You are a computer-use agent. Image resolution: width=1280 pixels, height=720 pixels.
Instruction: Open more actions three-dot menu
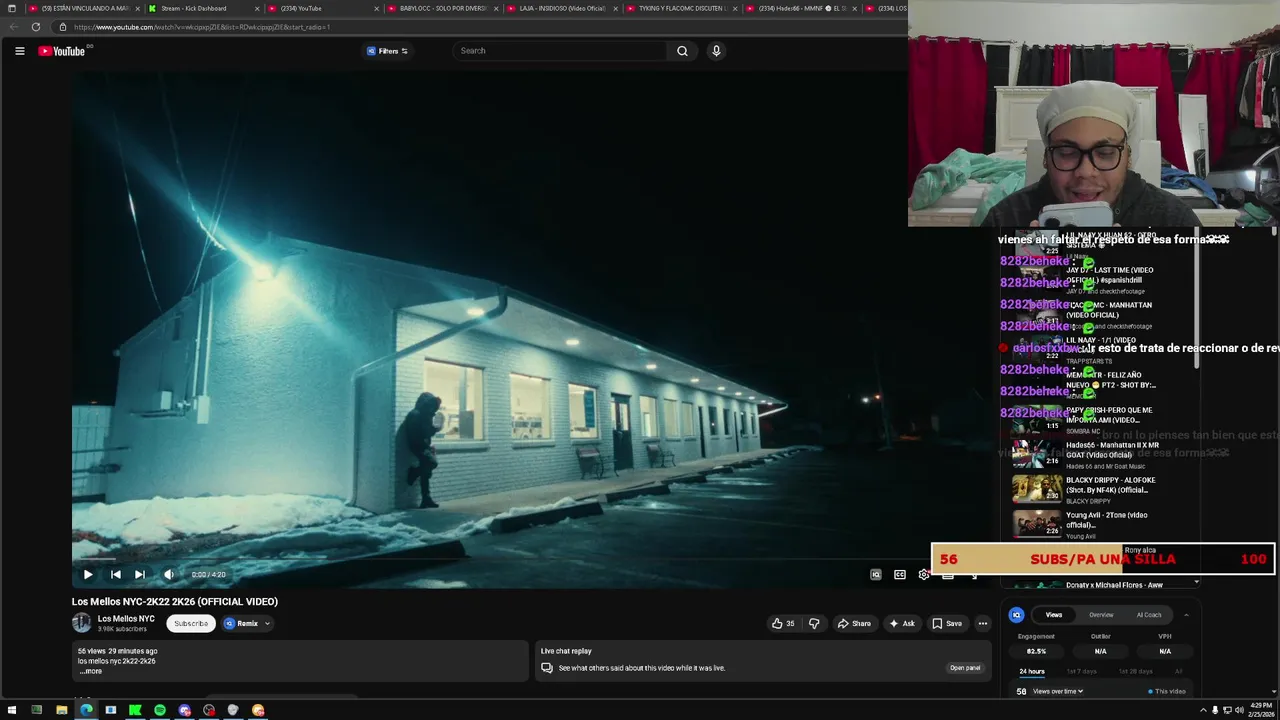coord(983,623)
